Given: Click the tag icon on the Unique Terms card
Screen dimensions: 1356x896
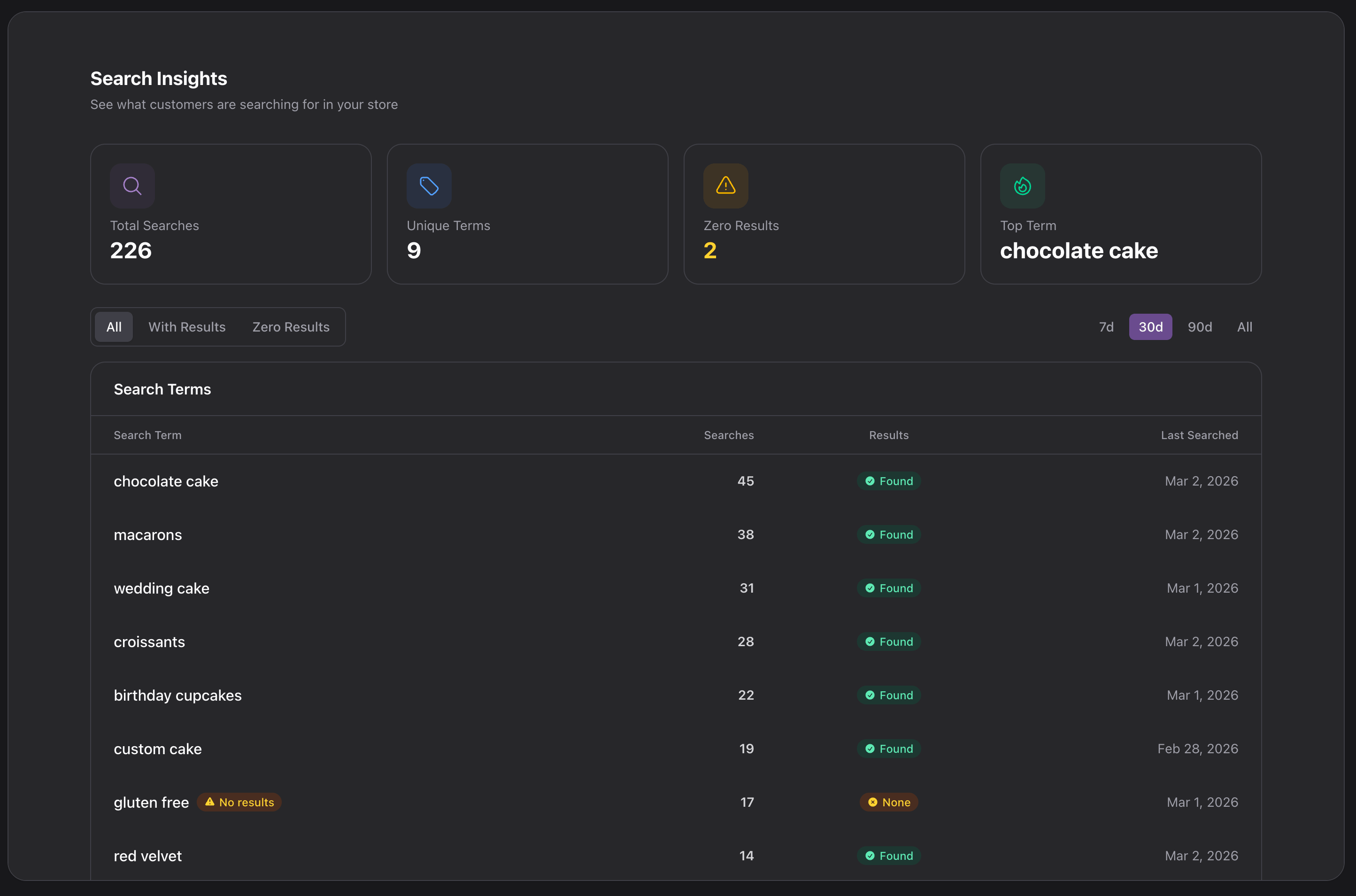Looking at the screenshot, I should pos(428,185).
